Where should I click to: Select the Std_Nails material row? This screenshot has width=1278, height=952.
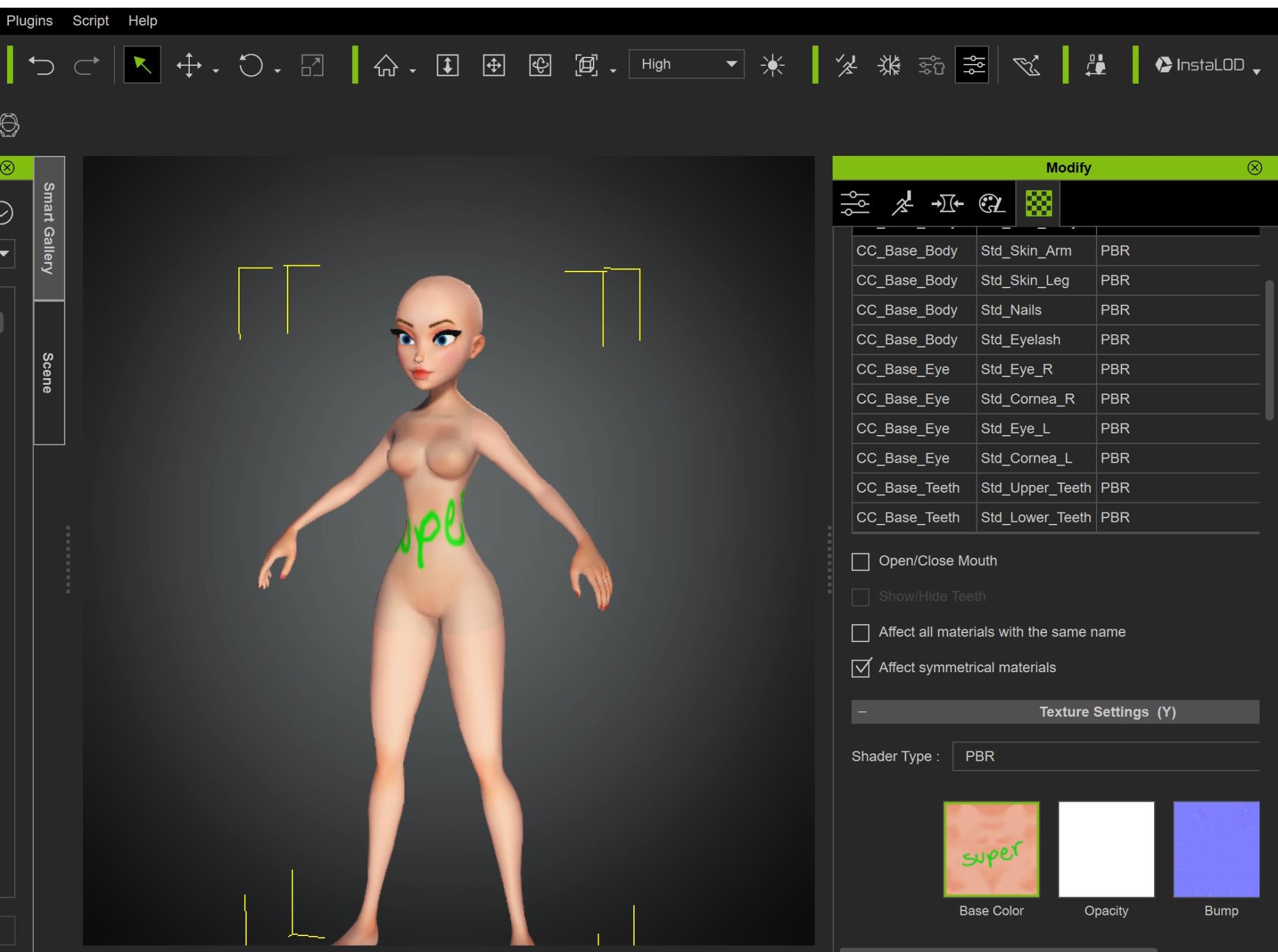click(1056, 310)
